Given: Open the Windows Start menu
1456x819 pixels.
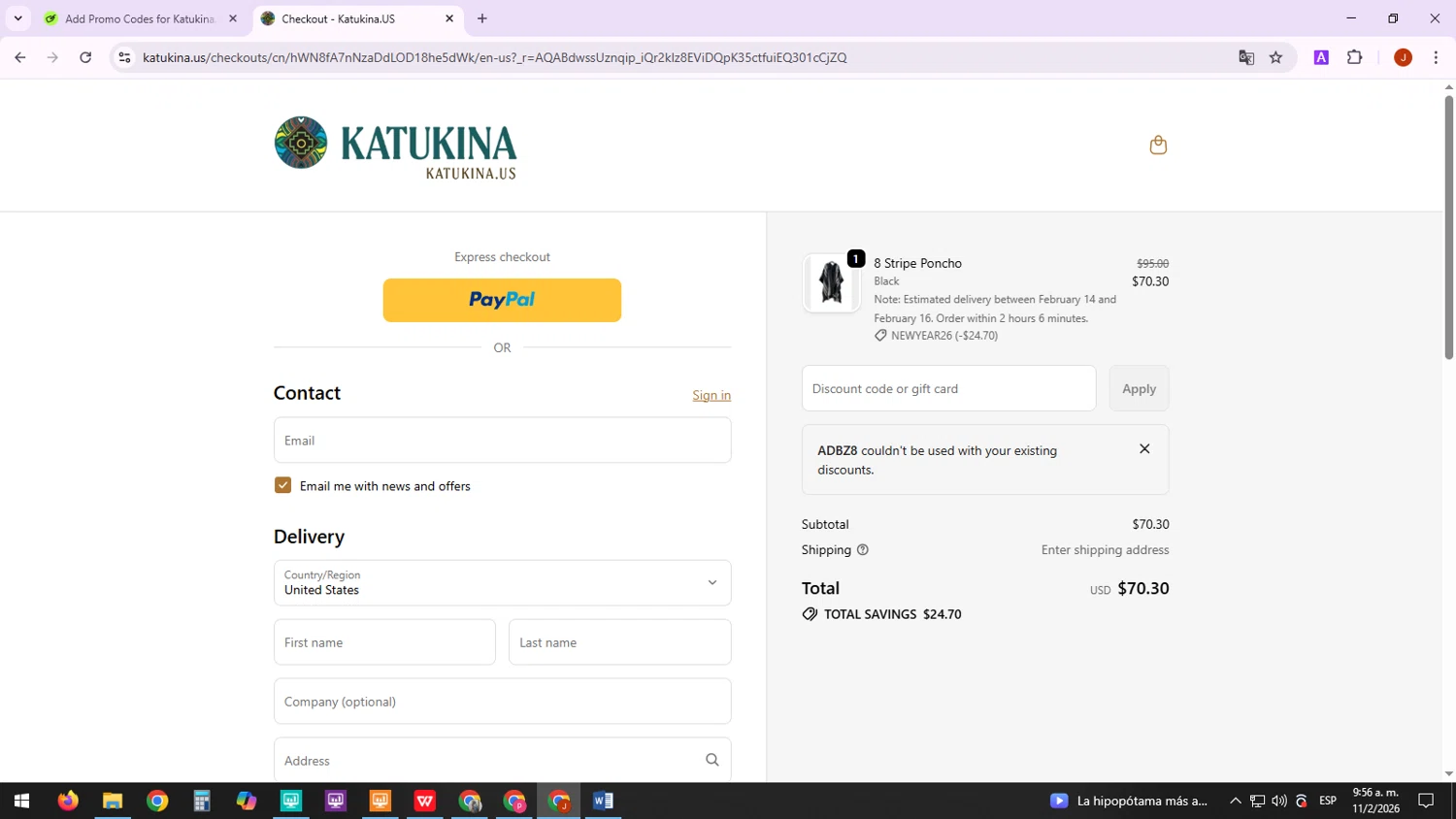Looking at the screenshot, I should click(x=21, y=801).
